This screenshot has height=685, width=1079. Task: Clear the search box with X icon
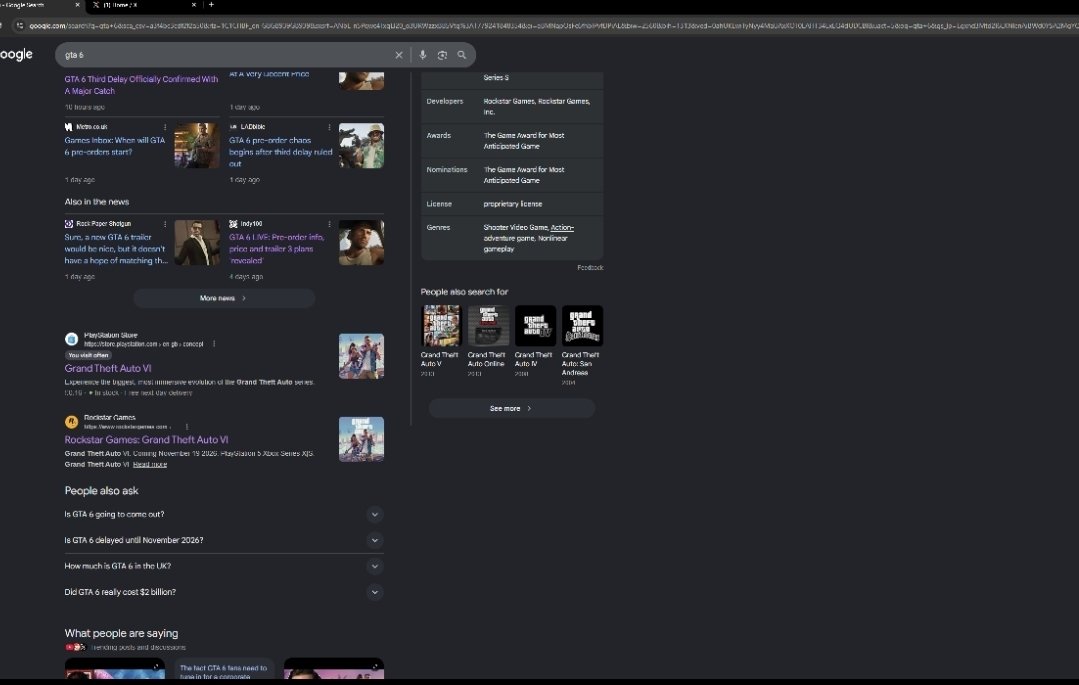pos(398,55)
